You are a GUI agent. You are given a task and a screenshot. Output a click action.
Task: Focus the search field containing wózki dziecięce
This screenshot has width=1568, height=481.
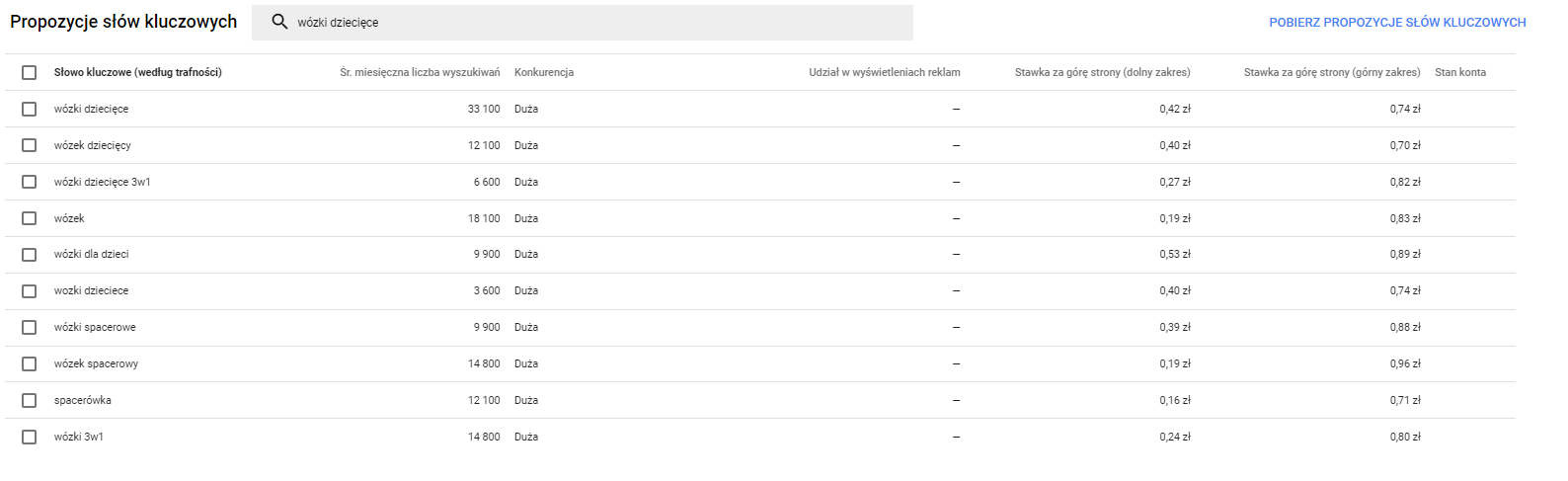point(583,23)
